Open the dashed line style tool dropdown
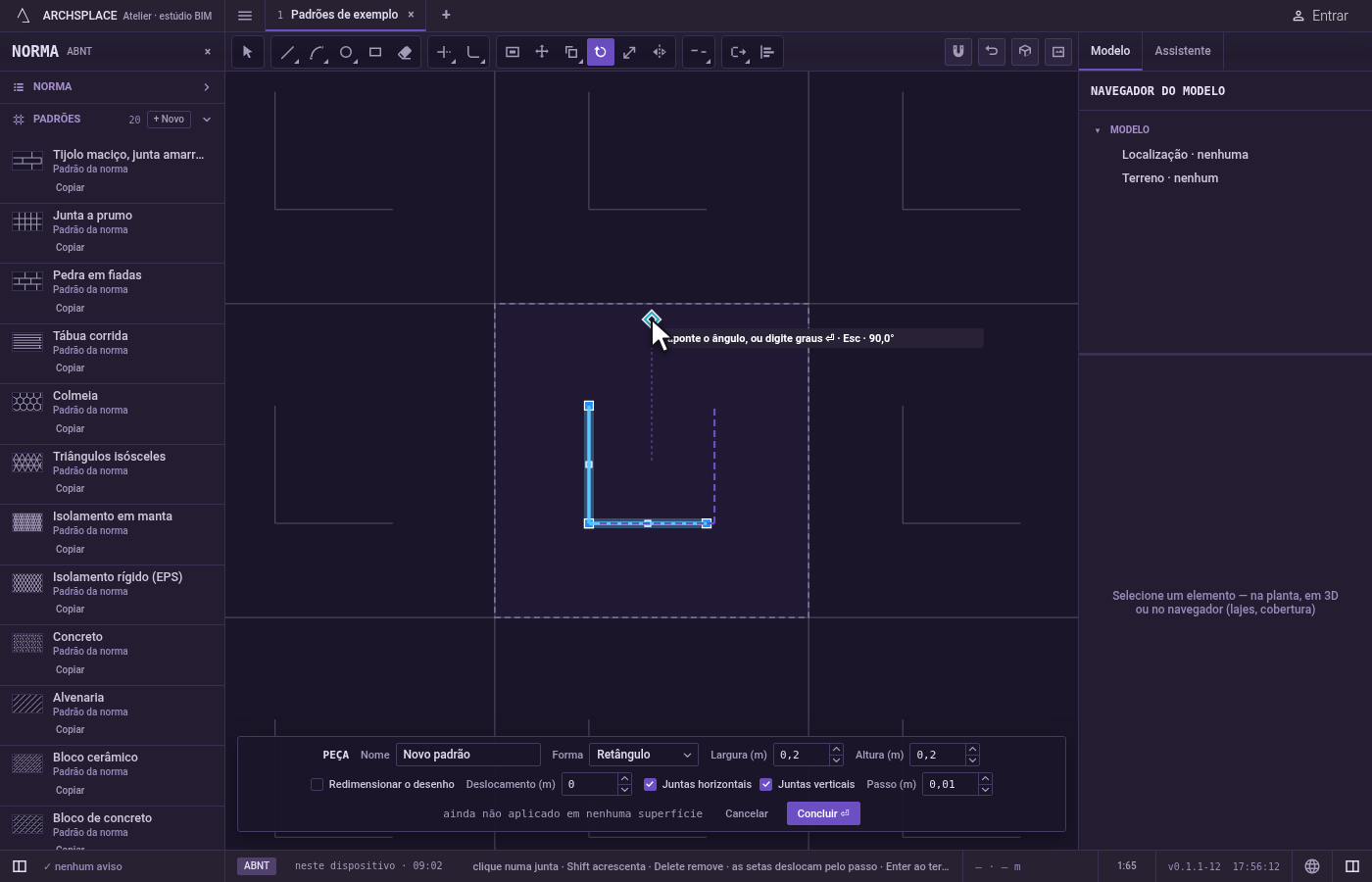The width and height of the screenshot is (1372, 882). [699, 52]
